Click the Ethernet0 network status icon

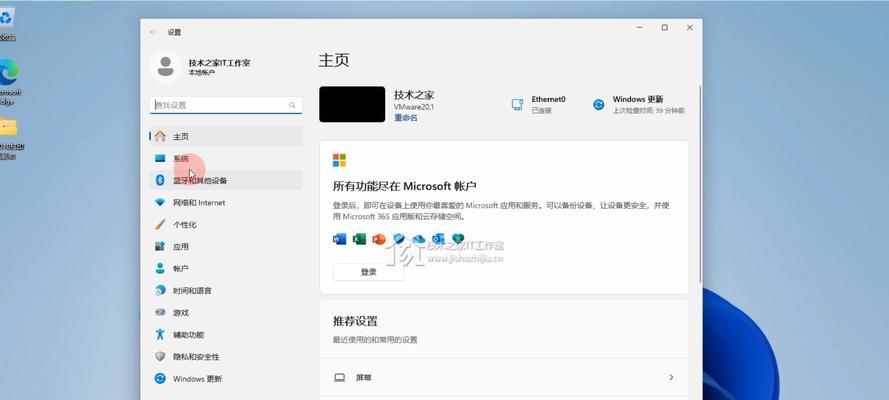[517, 105]
